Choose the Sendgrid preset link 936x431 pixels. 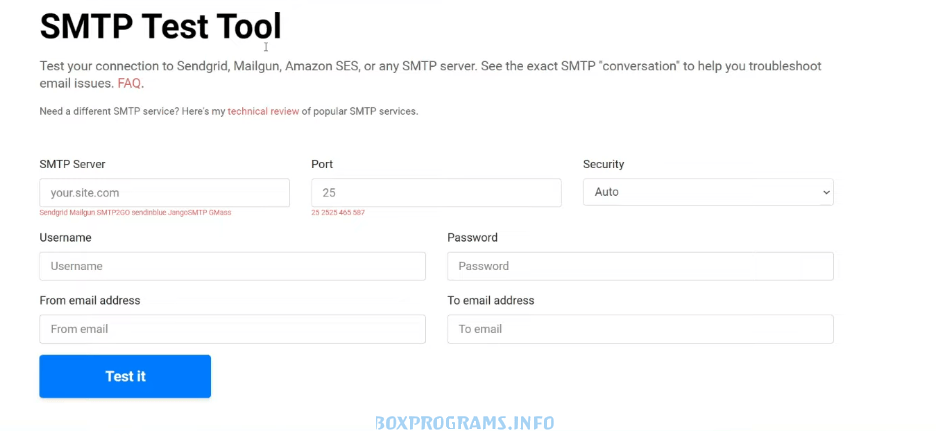[x=50, y=213]
